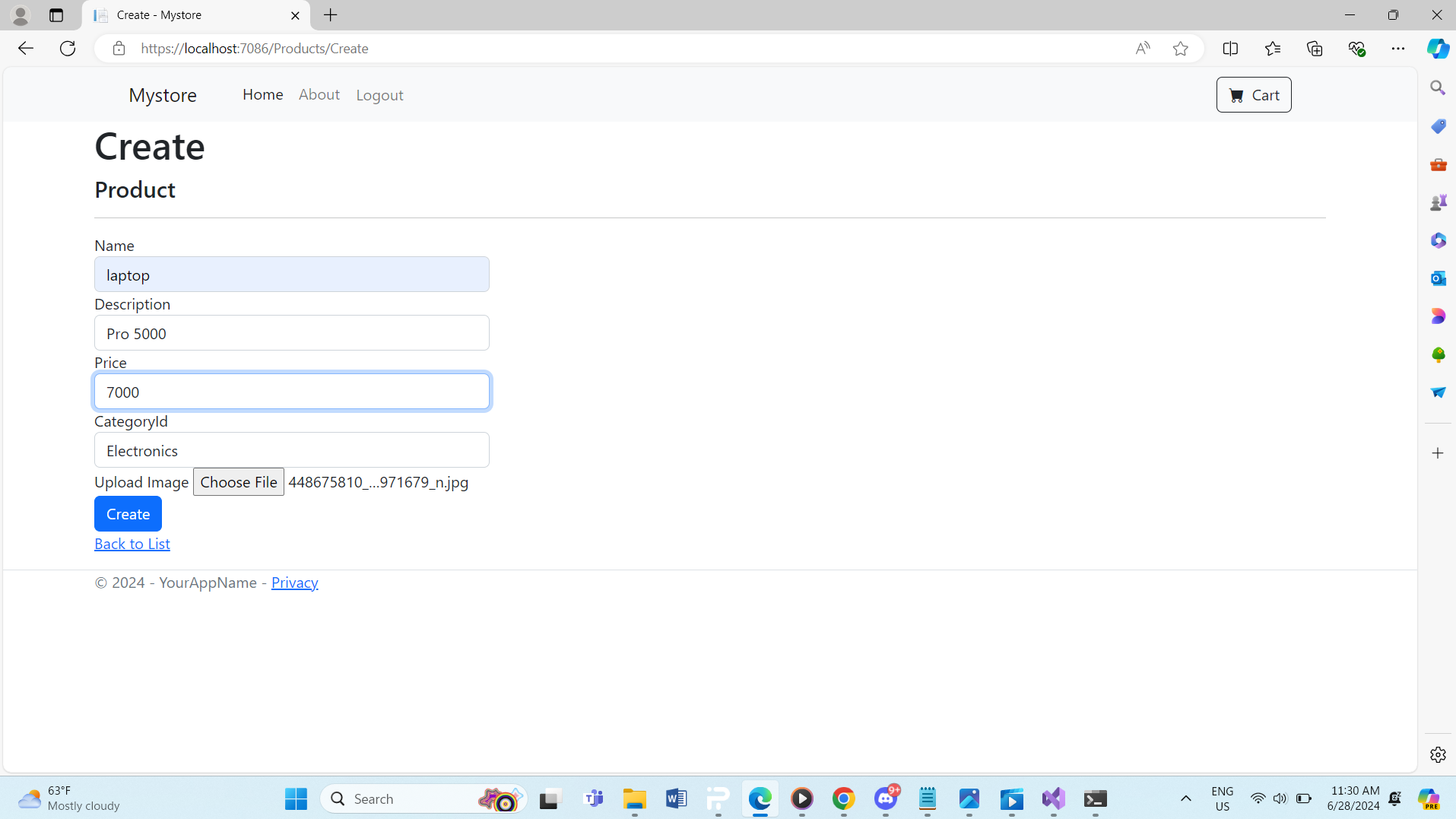Edit the Price field 7000
Viewport: 1456px width, 819px height.
292,392
